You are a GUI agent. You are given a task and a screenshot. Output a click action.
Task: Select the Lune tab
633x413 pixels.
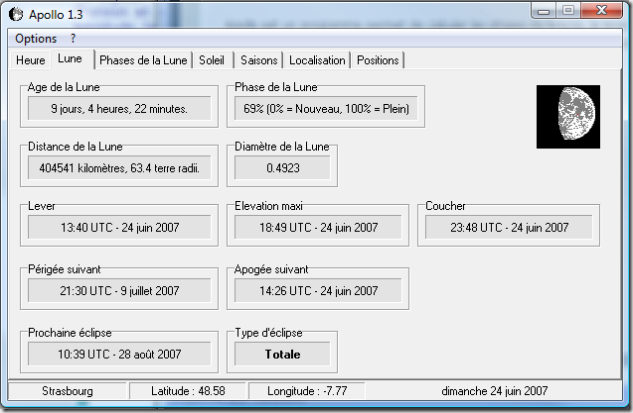pos(70,59)
